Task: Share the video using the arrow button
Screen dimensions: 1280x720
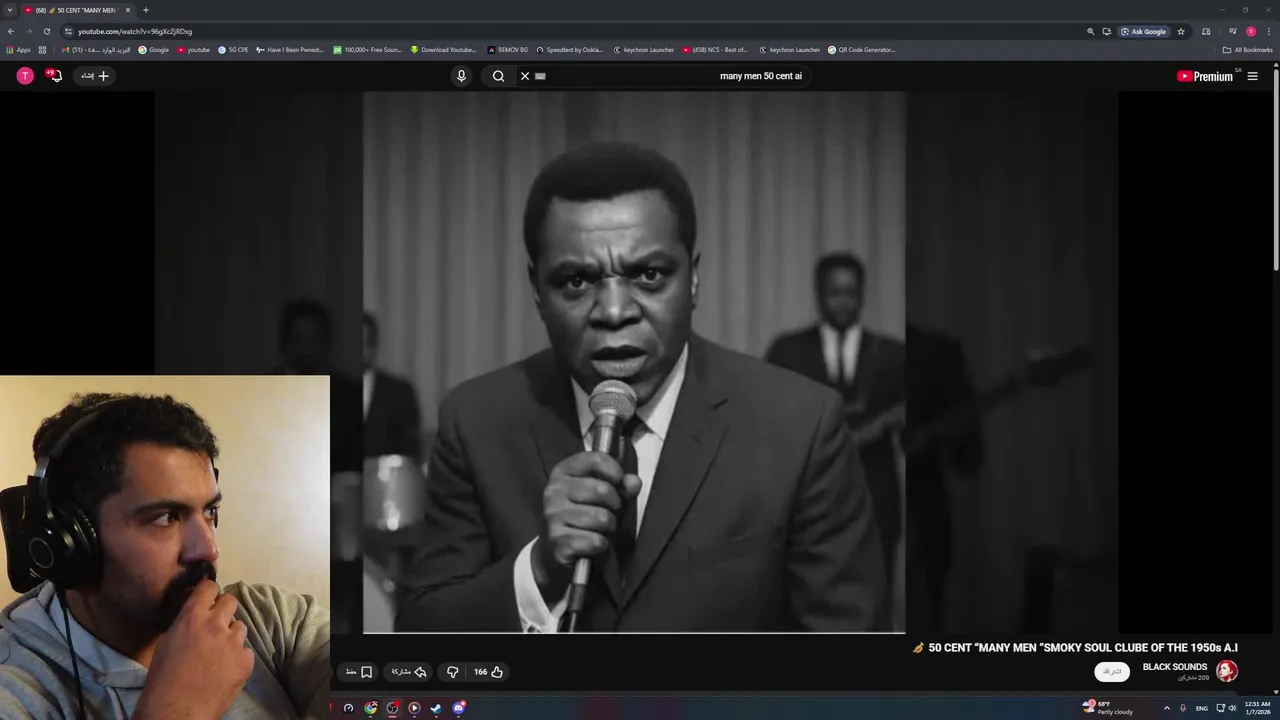Action: [x=409, y=672]
